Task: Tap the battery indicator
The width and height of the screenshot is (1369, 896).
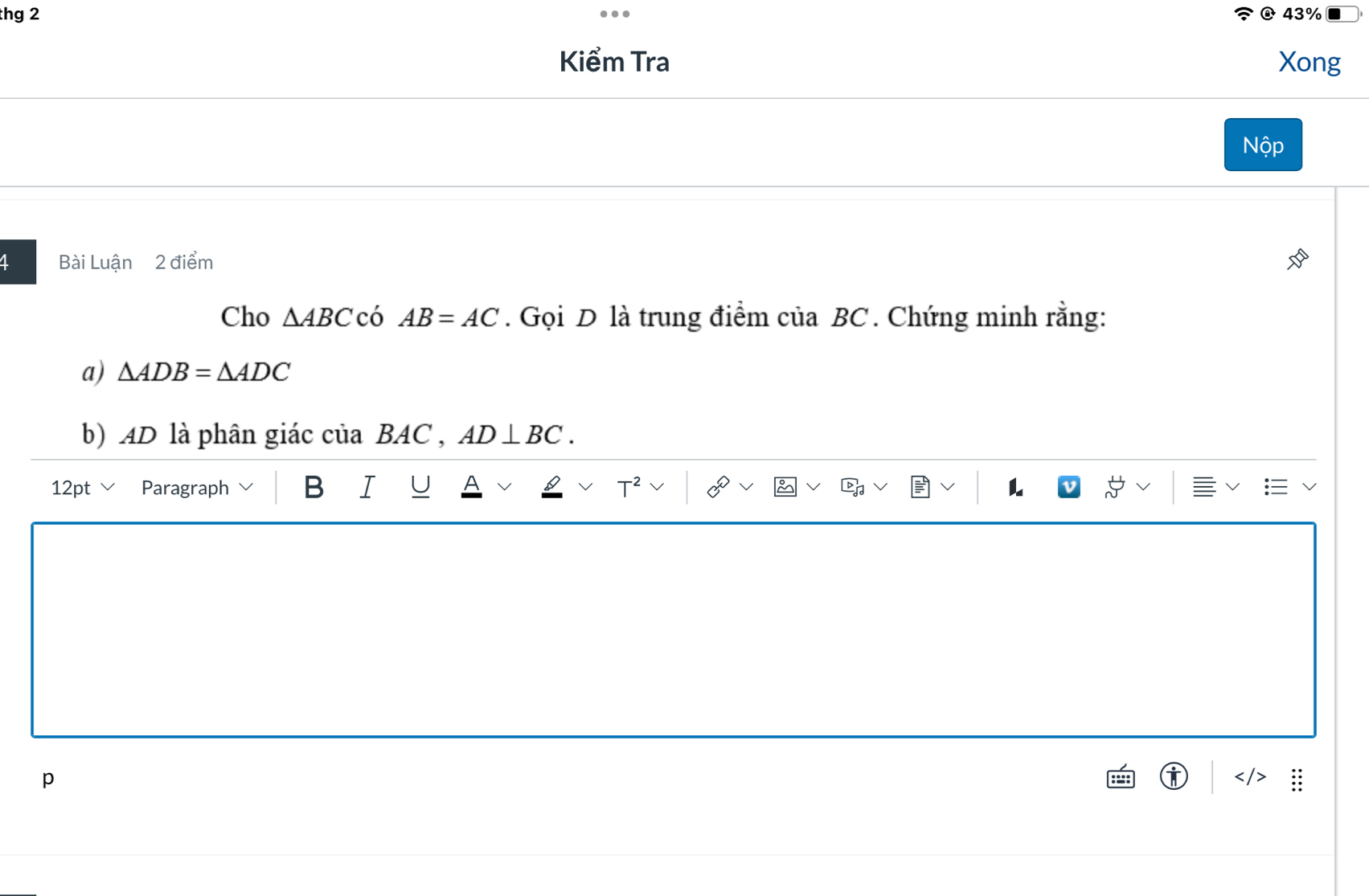Action: pos(1343,14)
